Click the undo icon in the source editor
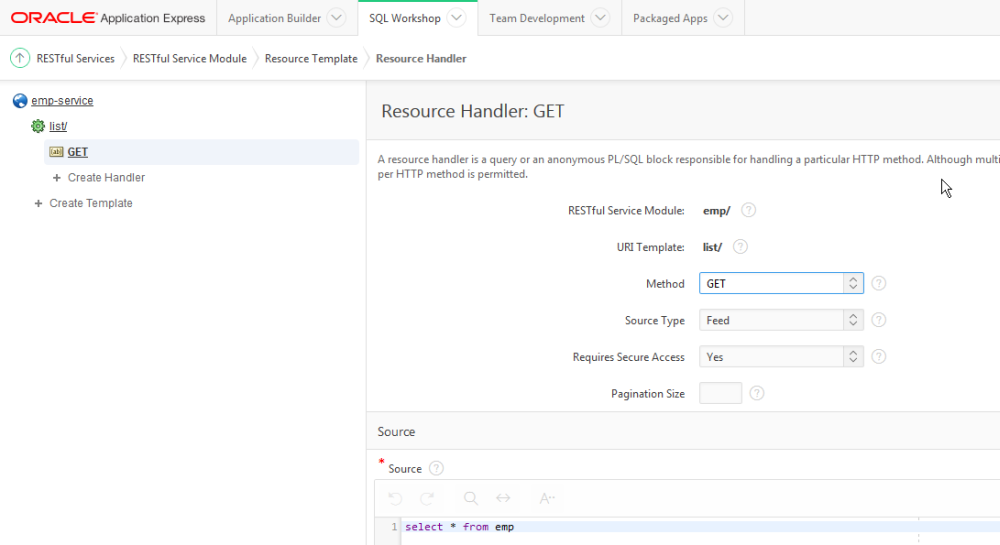 (395, 498)
